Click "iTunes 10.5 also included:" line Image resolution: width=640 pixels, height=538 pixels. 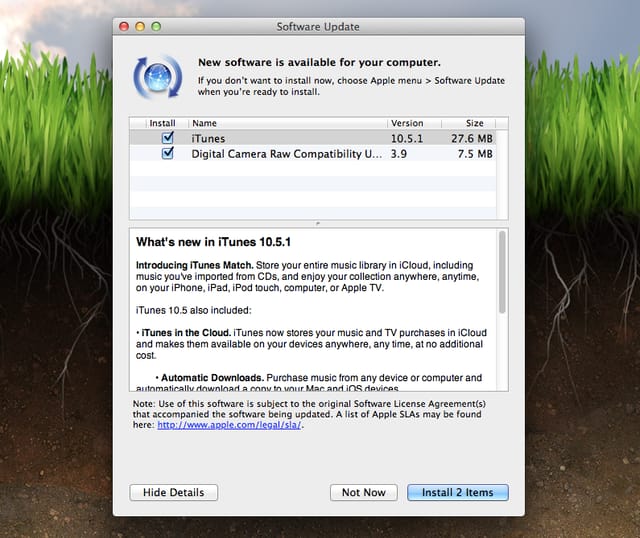pos(194,310)
